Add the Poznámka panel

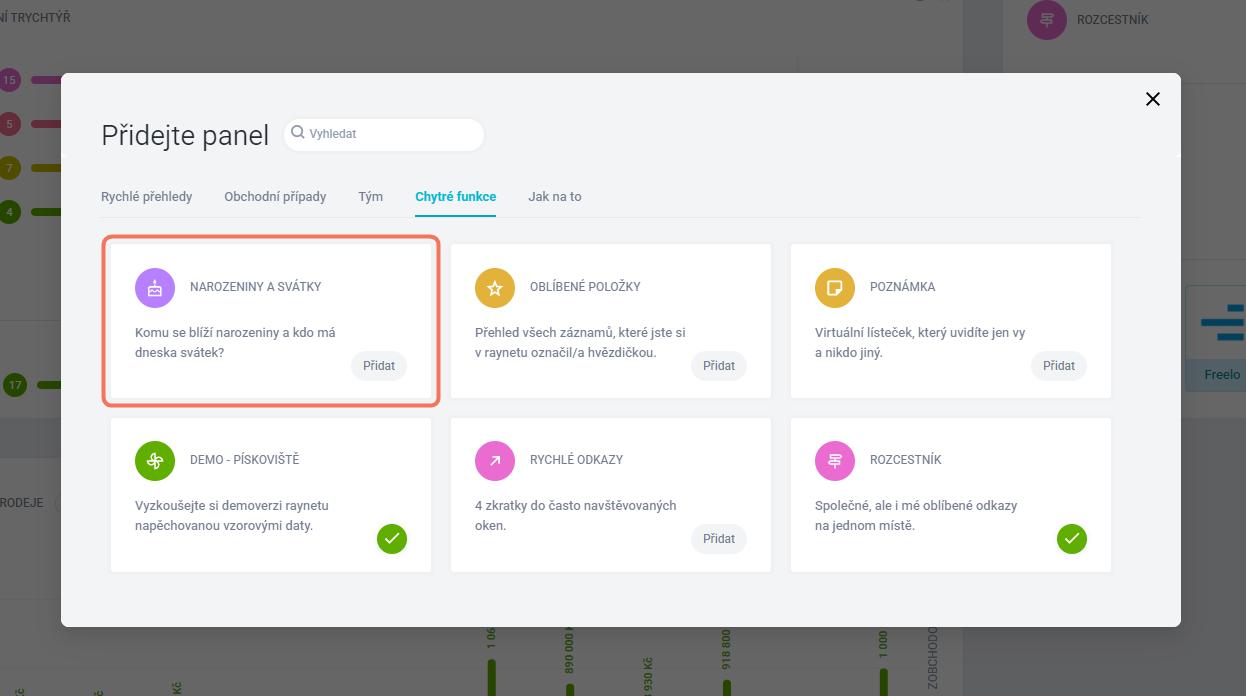click(1059, 366)
